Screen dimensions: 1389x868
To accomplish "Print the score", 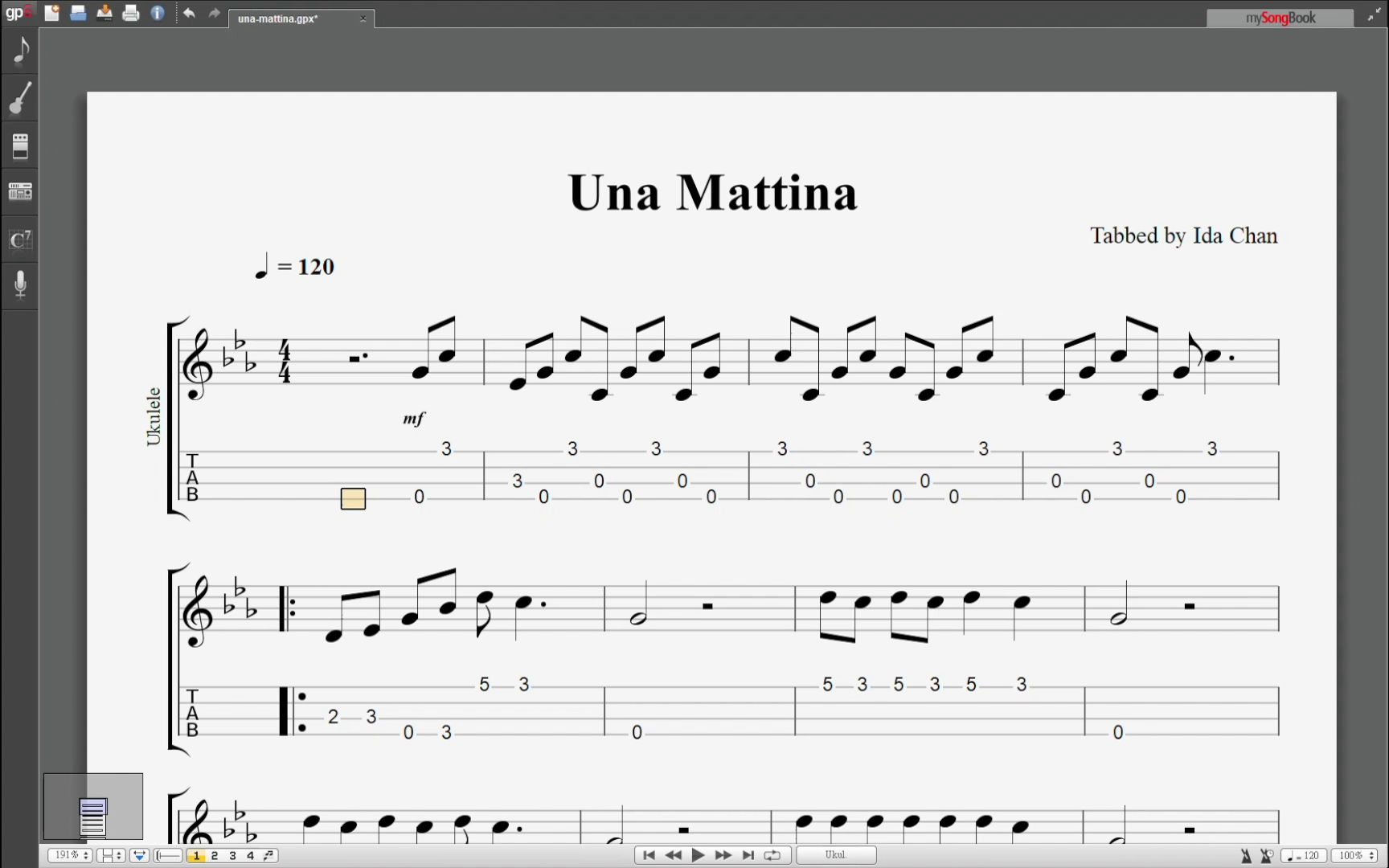I will tap(131, 13).
